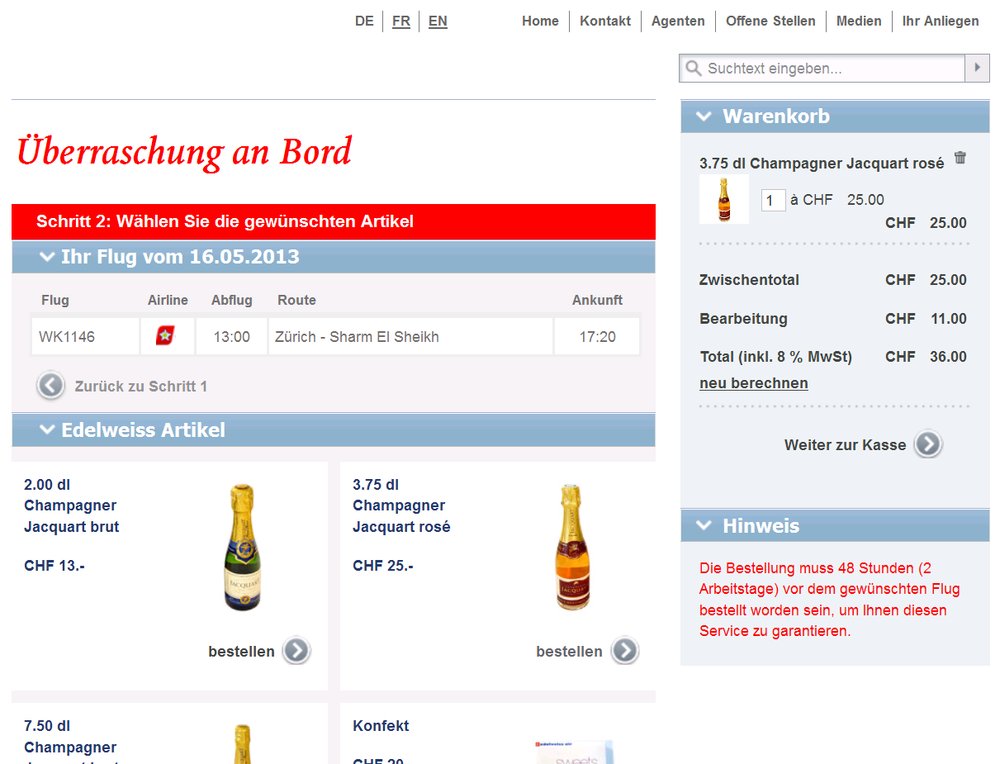Click price CHF 25.- in product list
This screenshot has width=1000, height=764.
[x=383, y=566]
